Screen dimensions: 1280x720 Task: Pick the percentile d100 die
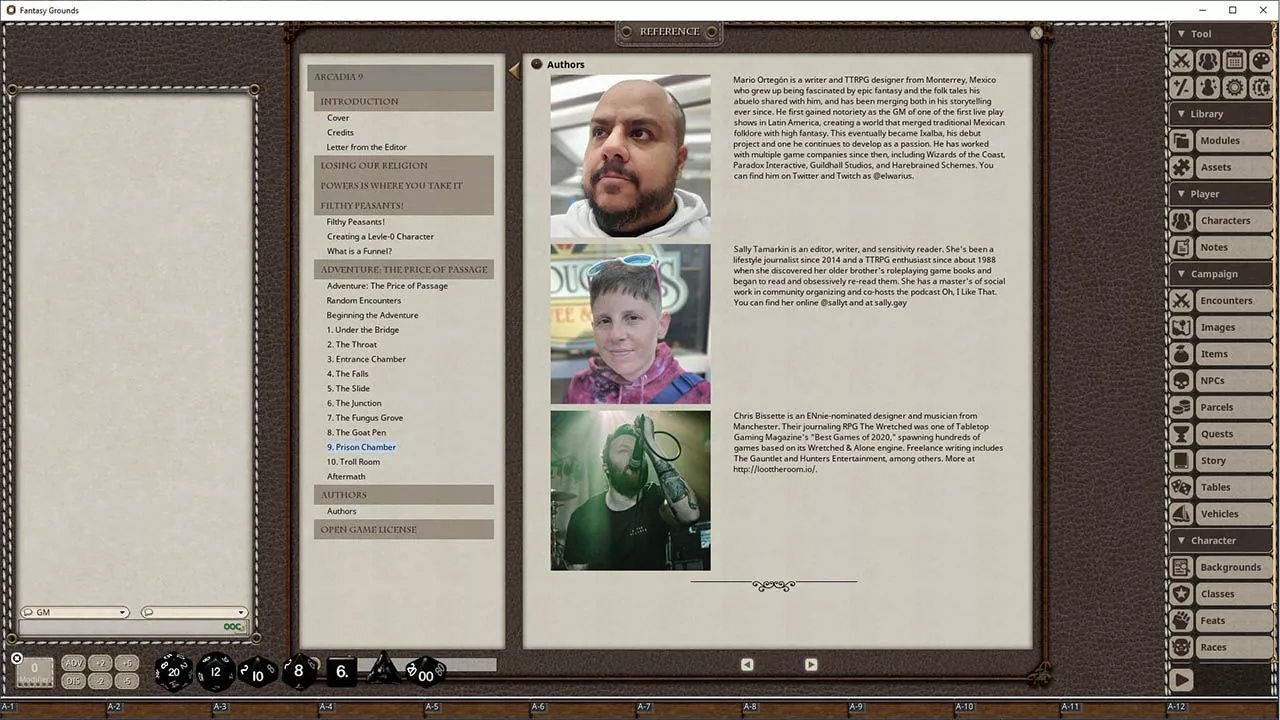point(425,672)
